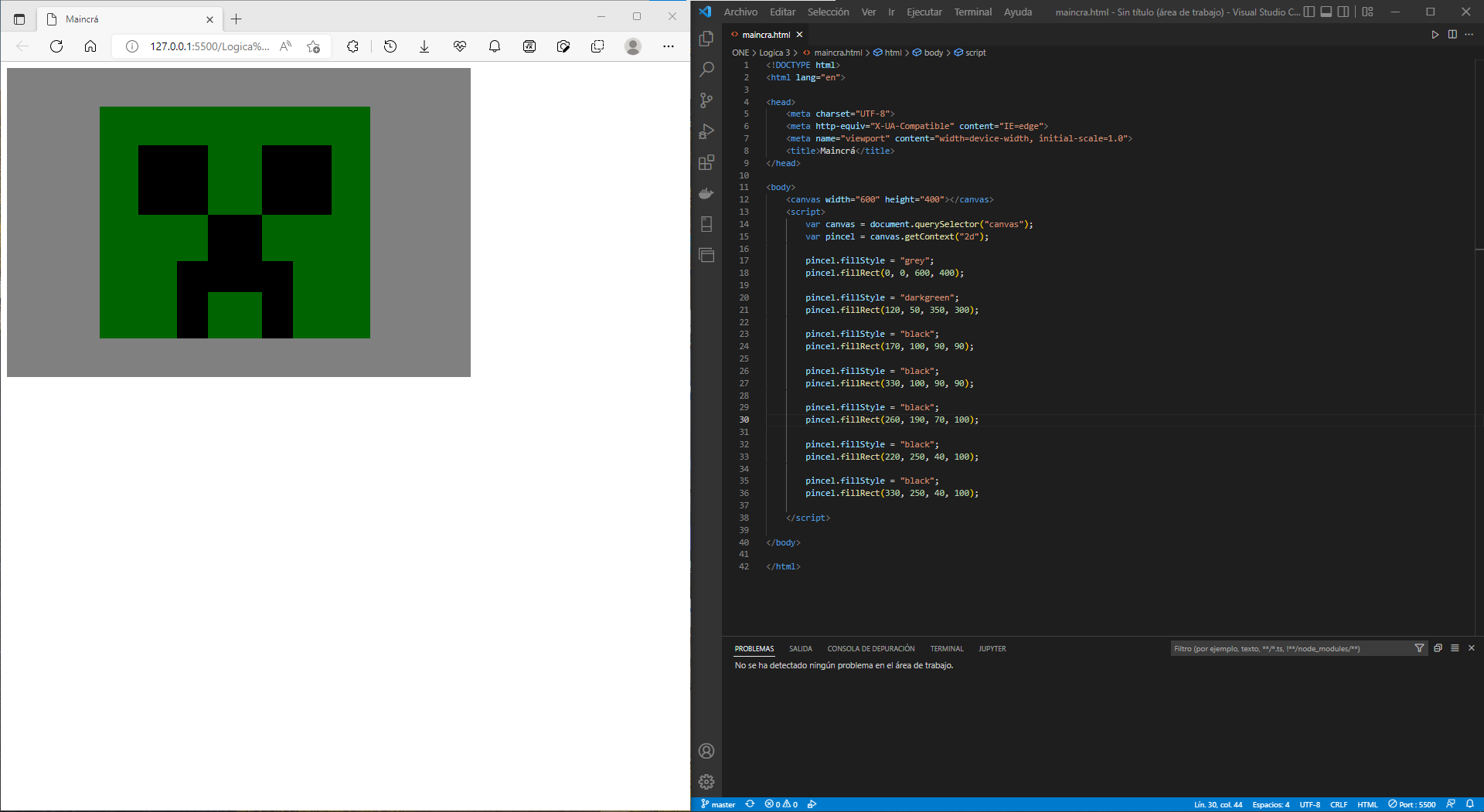Expand the body breadcrumb element
The image size is (1484, 812).
click(928, 53)
